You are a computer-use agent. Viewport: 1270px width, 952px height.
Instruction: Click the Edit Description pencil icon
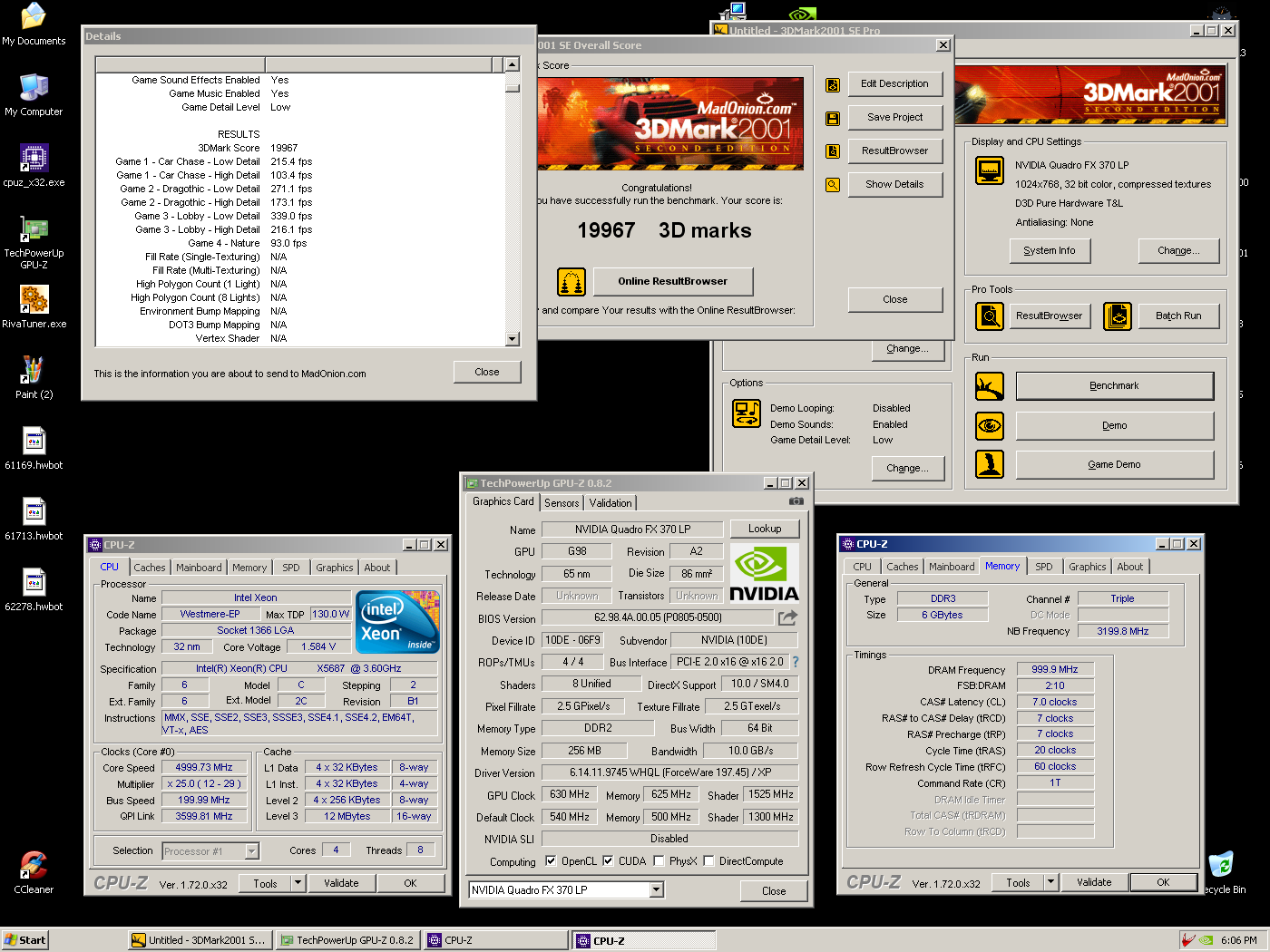(x=833, y=85)
